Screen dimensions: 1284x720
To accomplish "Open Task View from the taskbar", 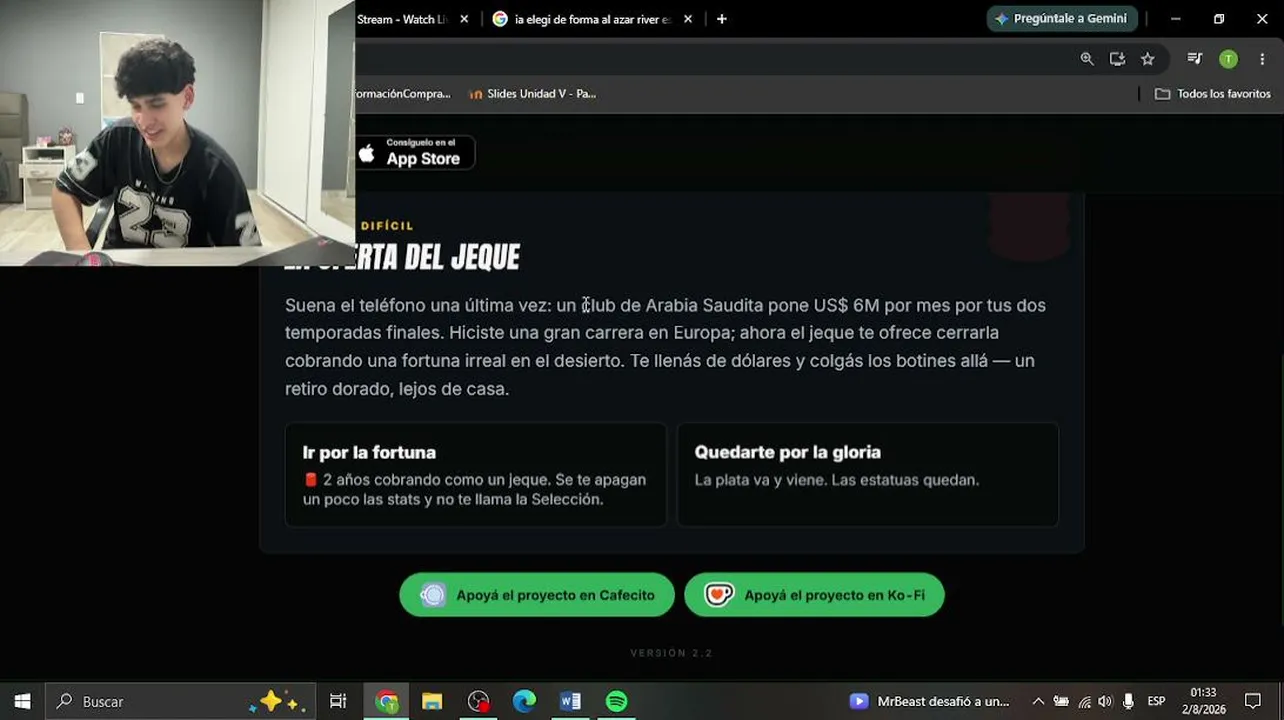I will click(x=338, y=701).
